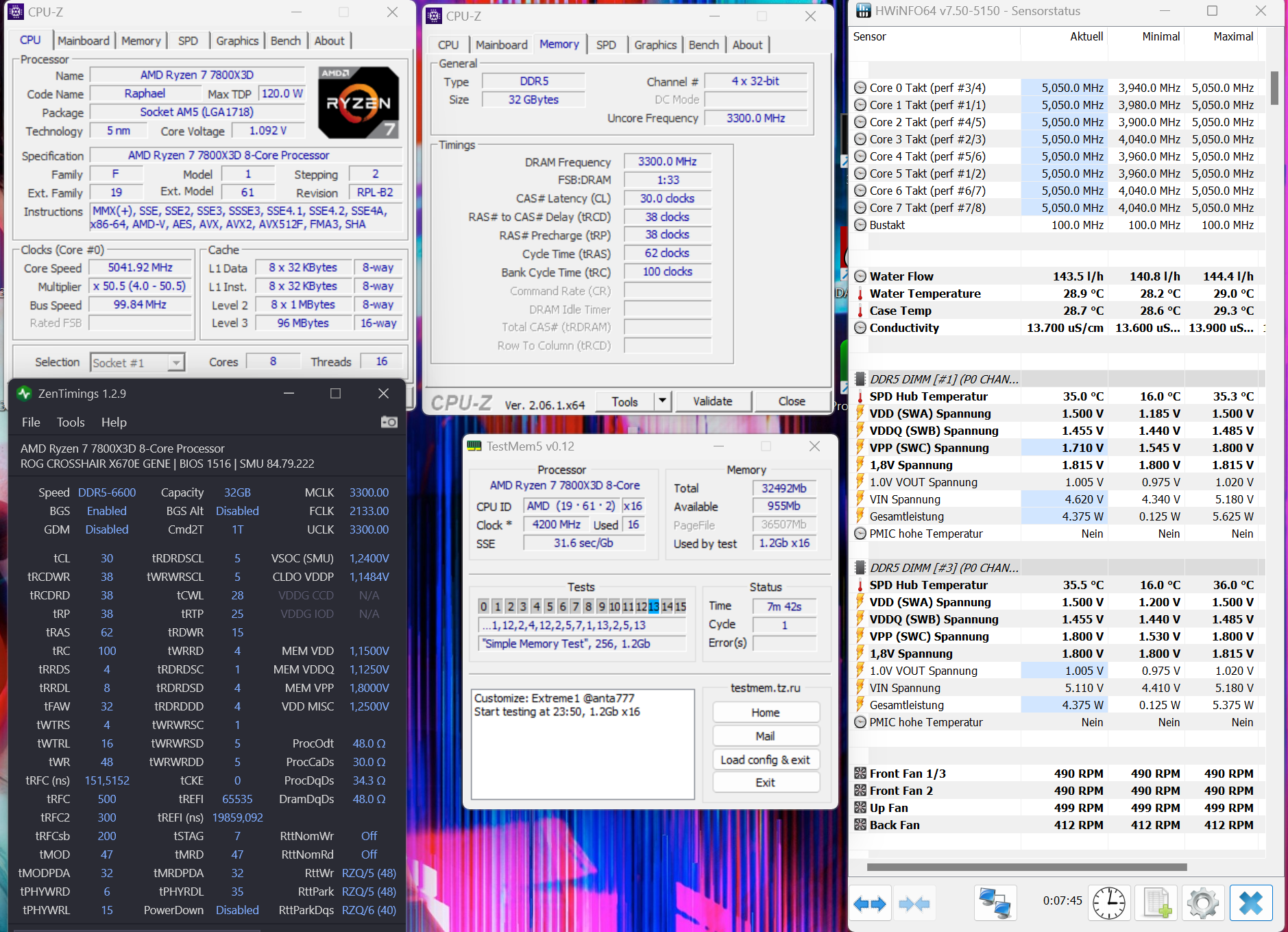Click the Minimal column header in HWiNFO
Screen dimensions: 1288x932
pyautogui.click(x=1161, y=36)
